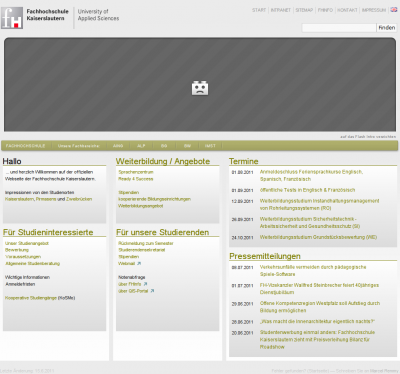Open the Studierendensekretariat link
Screen dimensions: 400x374
pos(142,250)
